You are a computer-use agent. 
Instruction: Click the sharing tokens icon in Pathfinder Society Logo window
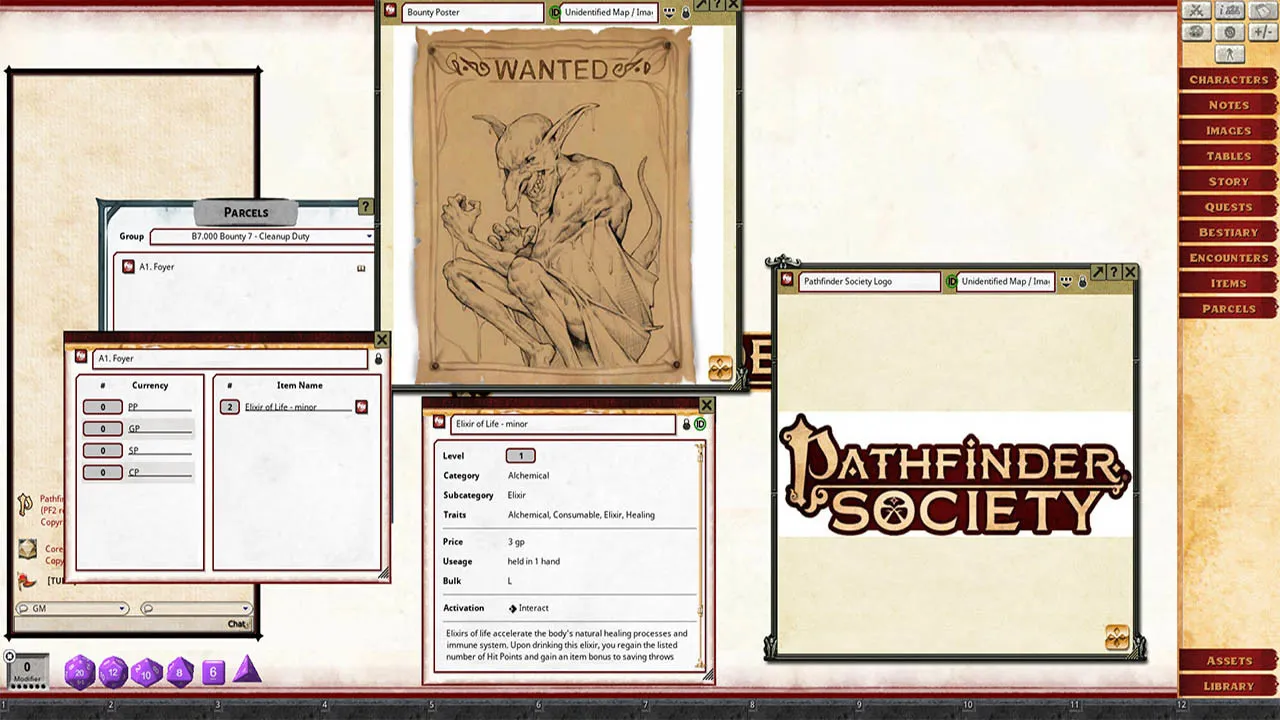tap(1067, 282)
